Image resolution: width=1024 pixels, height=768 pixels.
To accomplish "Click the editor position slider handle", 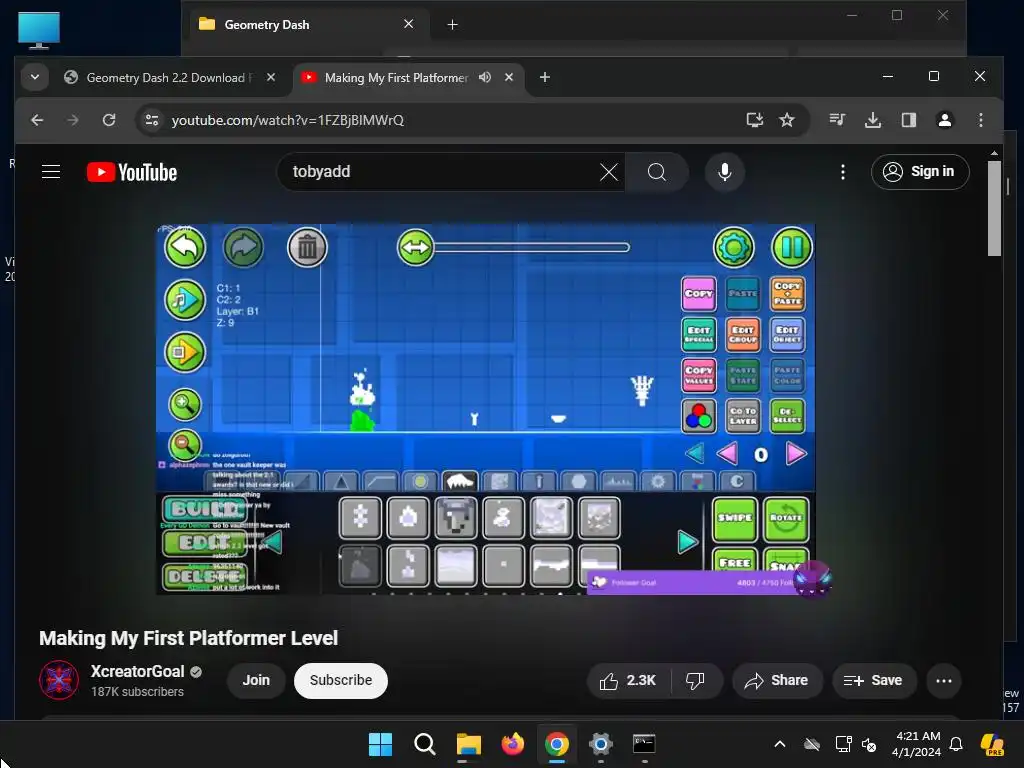I will tap(415, 248).
